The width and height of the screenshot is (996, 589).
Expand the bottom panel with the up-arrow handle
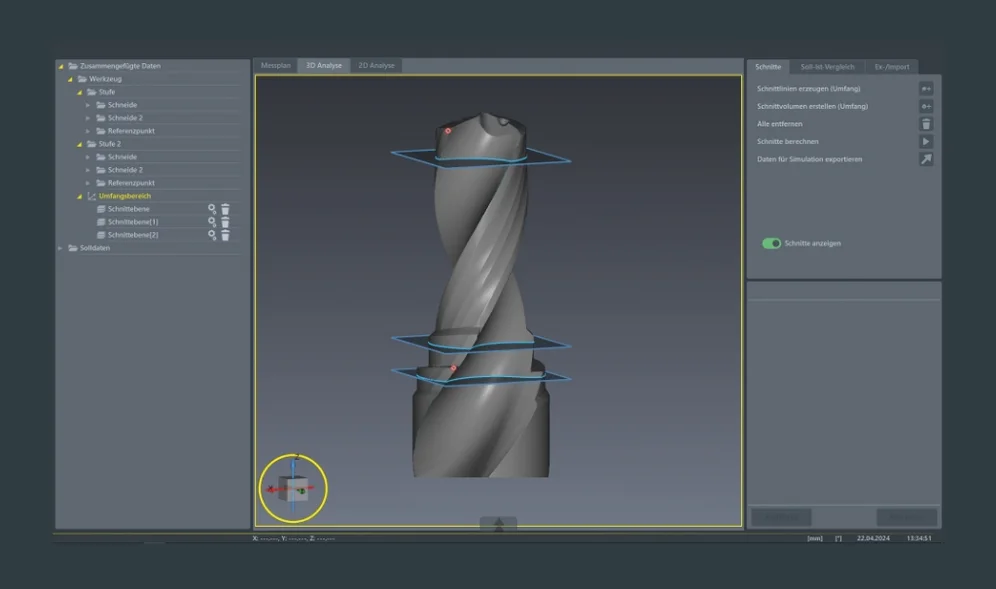coord(498,525)
